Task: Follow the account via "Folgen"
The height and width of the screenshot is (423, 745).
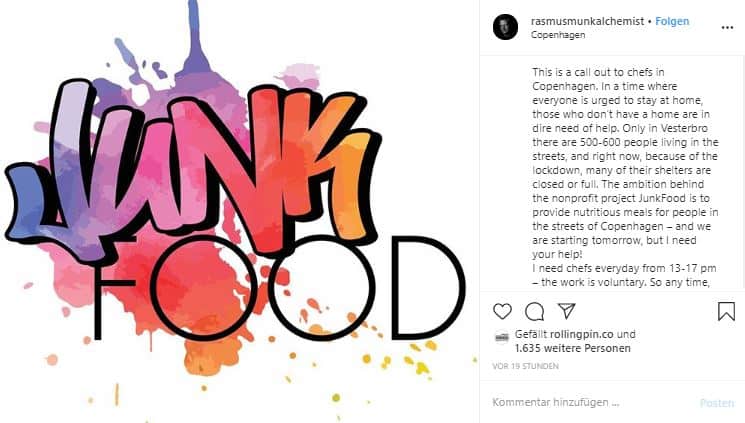Action: 672,20
